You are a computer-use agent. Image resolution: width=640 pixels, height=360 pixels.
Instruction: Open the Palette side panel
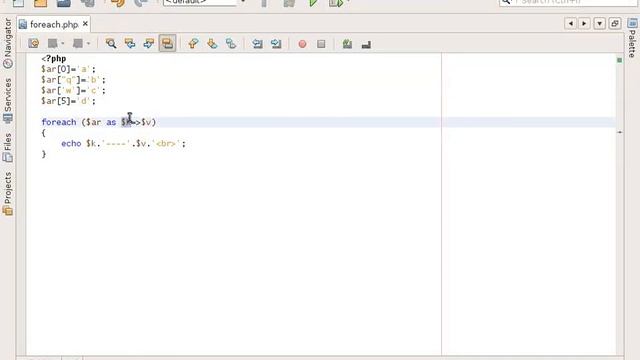632,38
